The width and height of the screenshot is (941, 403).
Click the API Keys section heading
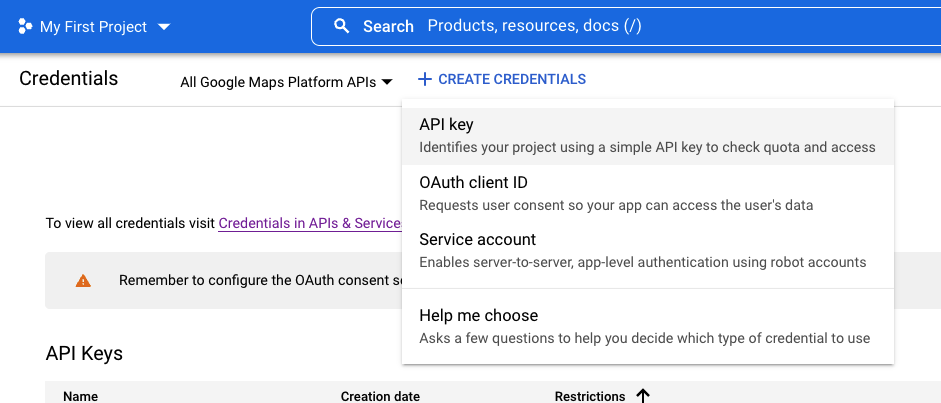84,353
